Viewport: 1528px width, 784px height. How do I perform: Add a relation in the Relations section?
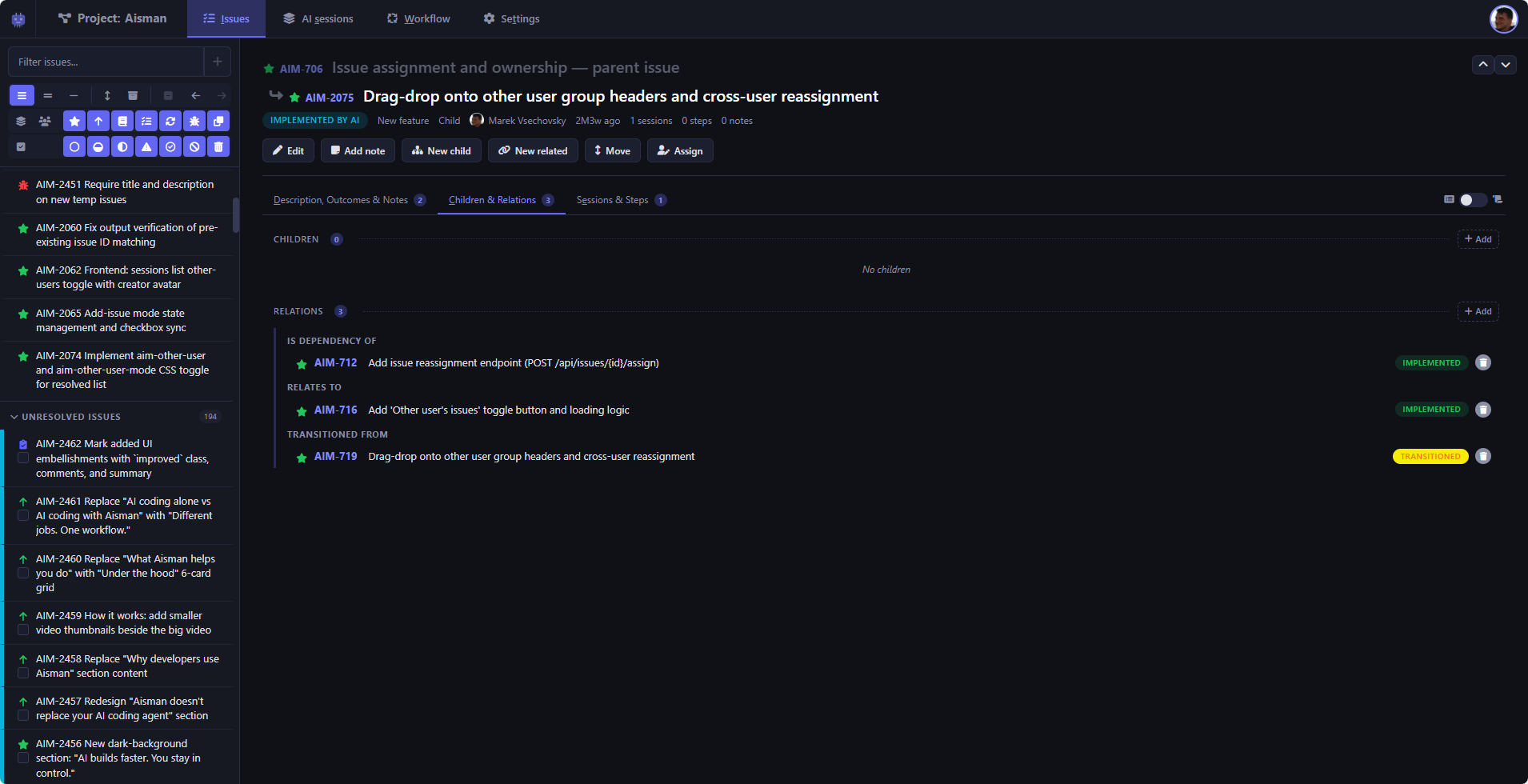1478,311
